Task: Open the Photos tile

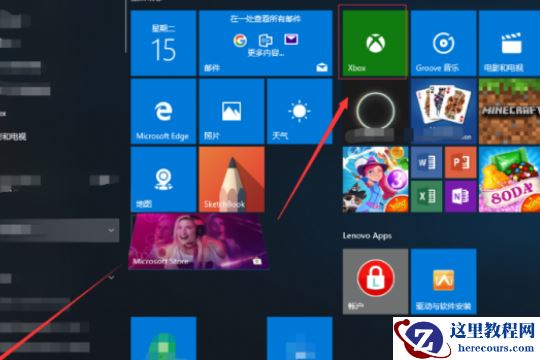Action: [x=231, y=111]
